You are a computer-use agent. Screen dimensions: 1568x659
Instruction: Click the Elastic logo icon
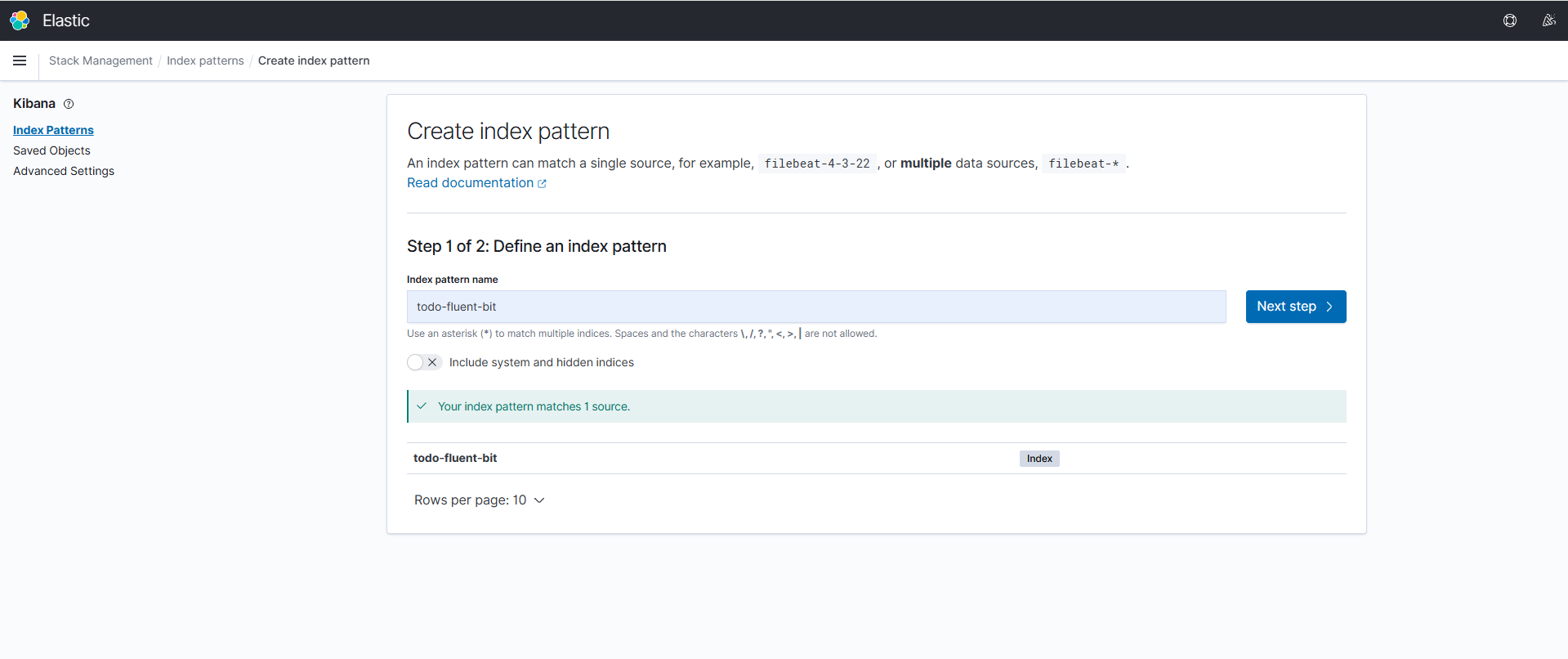click(20, 20)
